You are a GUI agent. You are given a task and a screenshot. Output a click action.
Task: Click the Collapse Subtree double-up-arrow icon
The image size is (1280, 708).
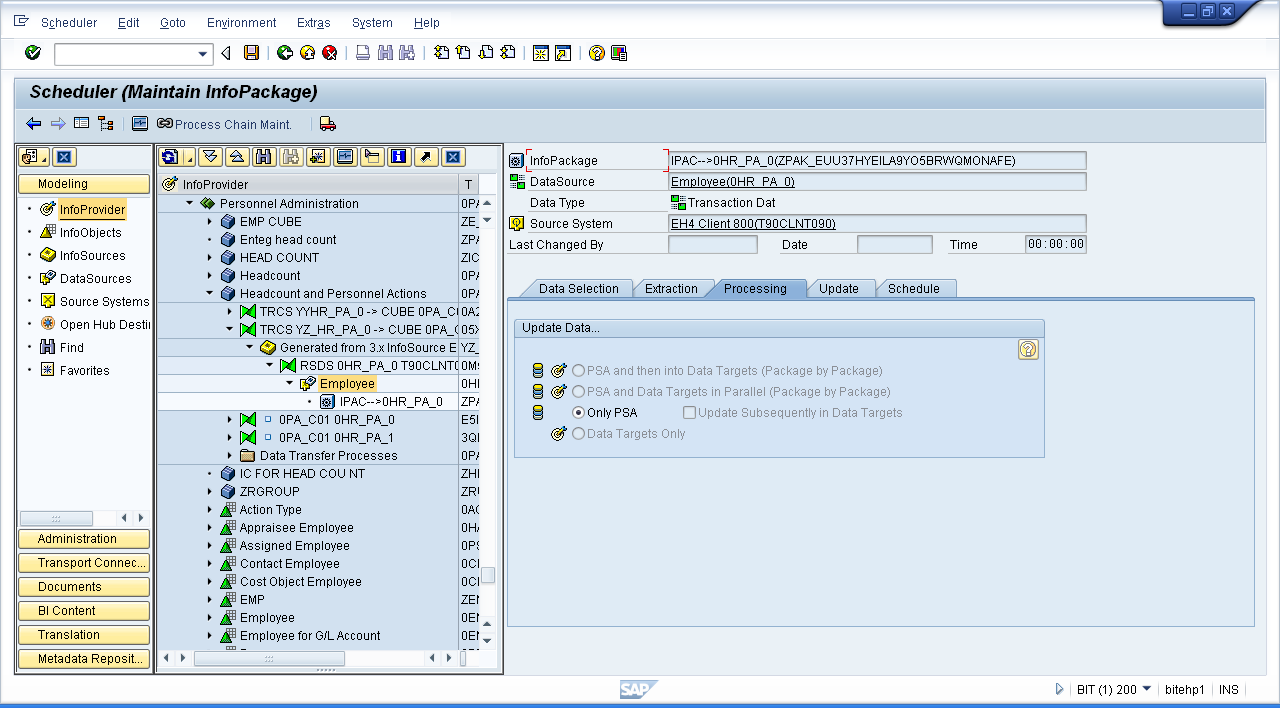coord(237,156)
